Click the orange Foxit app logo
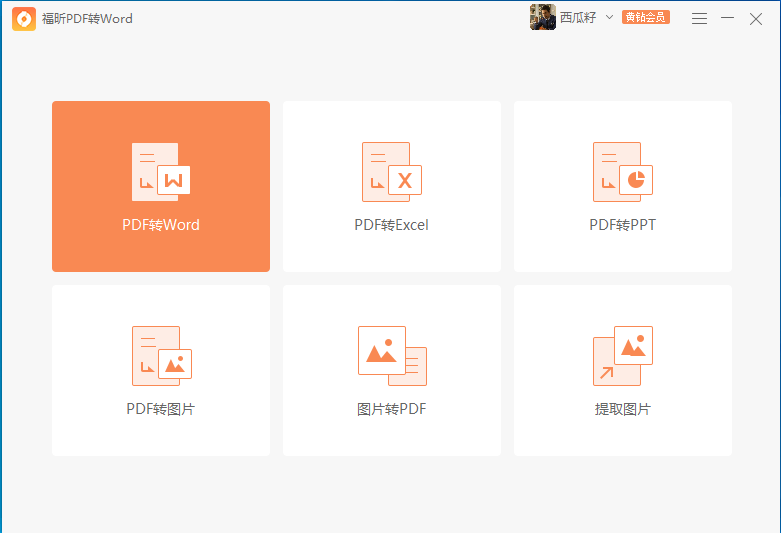This screenshot has width=781, height=533. (24, 19)
